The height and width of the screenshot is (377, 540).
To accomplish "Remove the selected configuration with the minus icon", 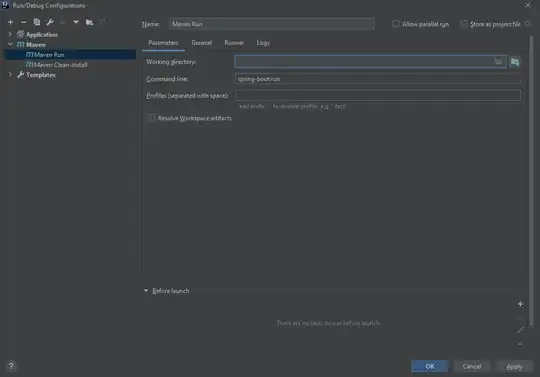I will pyautogui.click(x=23, y=22).
